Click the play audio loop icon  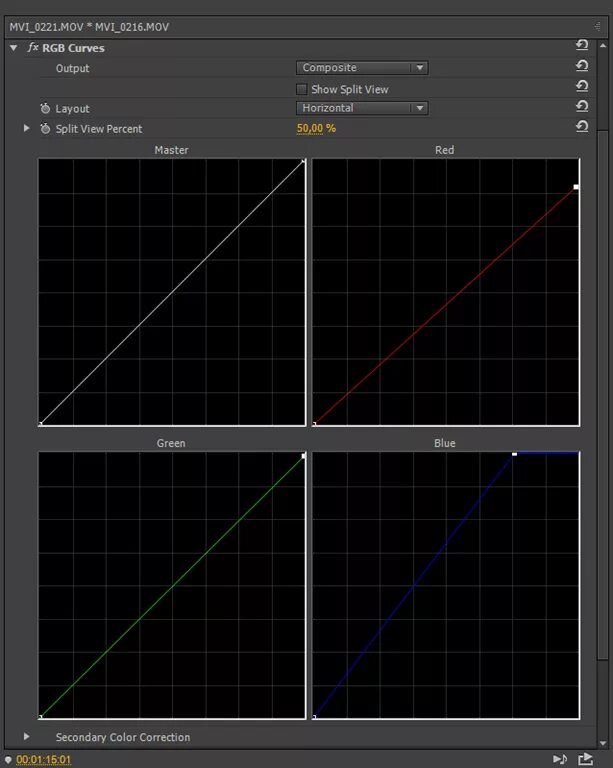coord(560,759)
